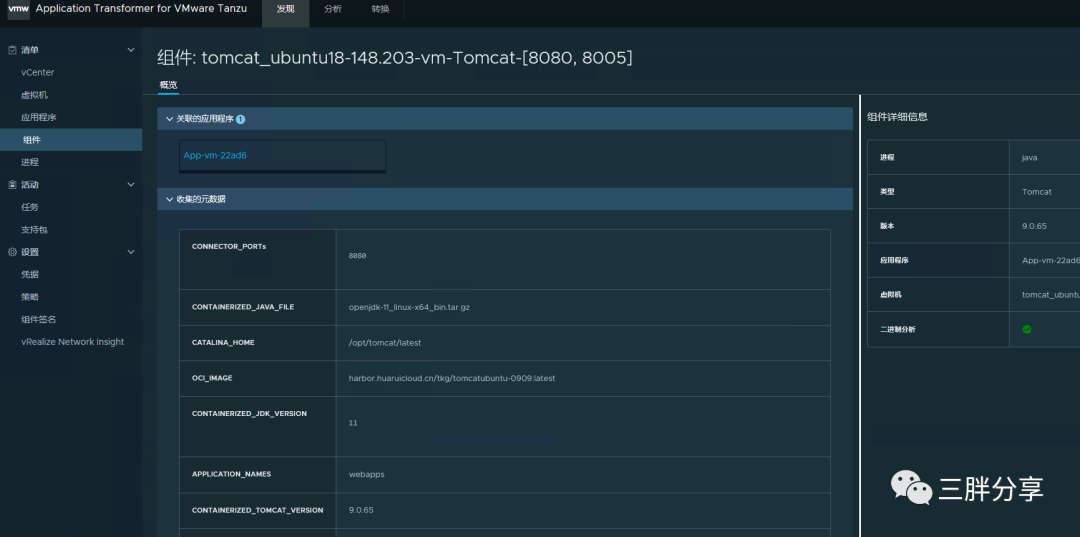Click the CONTAINERIZED_TOMCAT_VERSION value 9.0.65
The height and width of the screenshot is (537, 1080).
pos(361,510)
